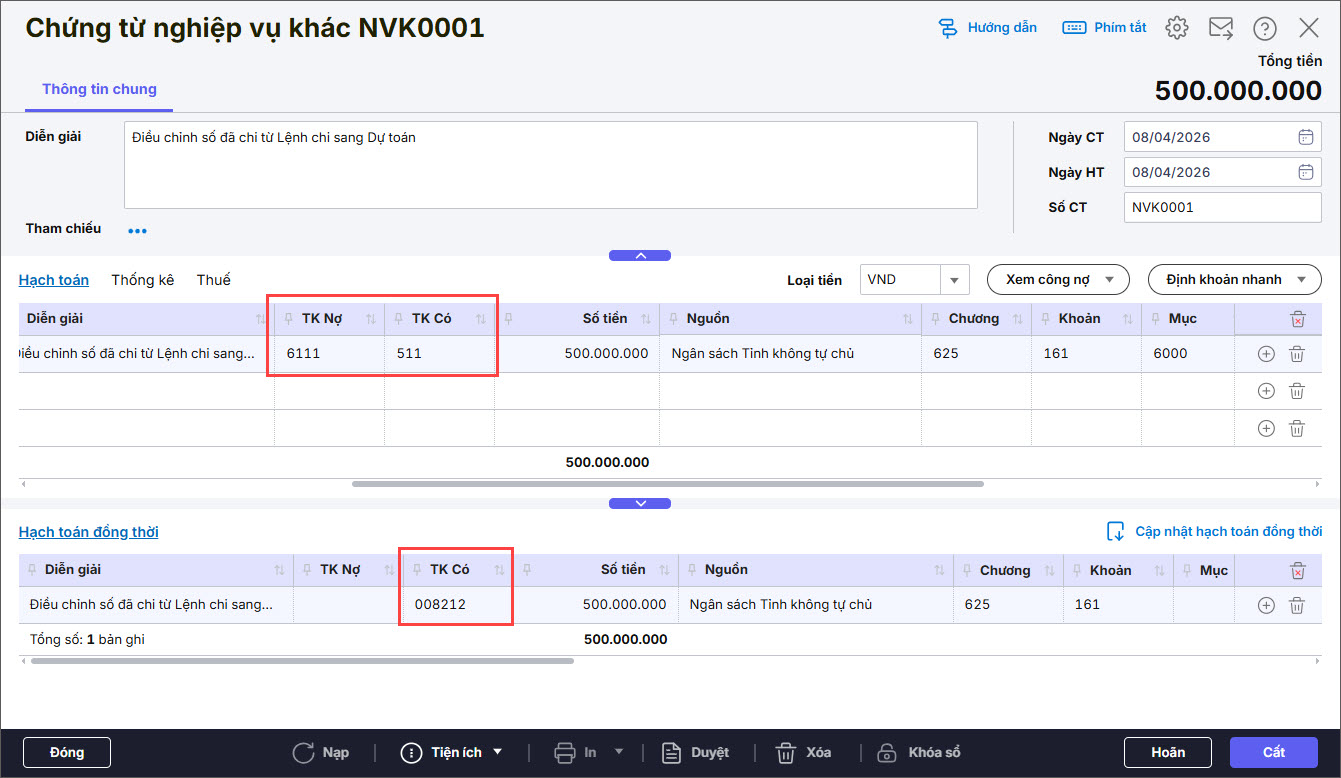Viewport: 1341px width, 778px height.
Task: Click the Ngày CT calendar icon
Action: pyautogui.click(x=1305, y=137)
